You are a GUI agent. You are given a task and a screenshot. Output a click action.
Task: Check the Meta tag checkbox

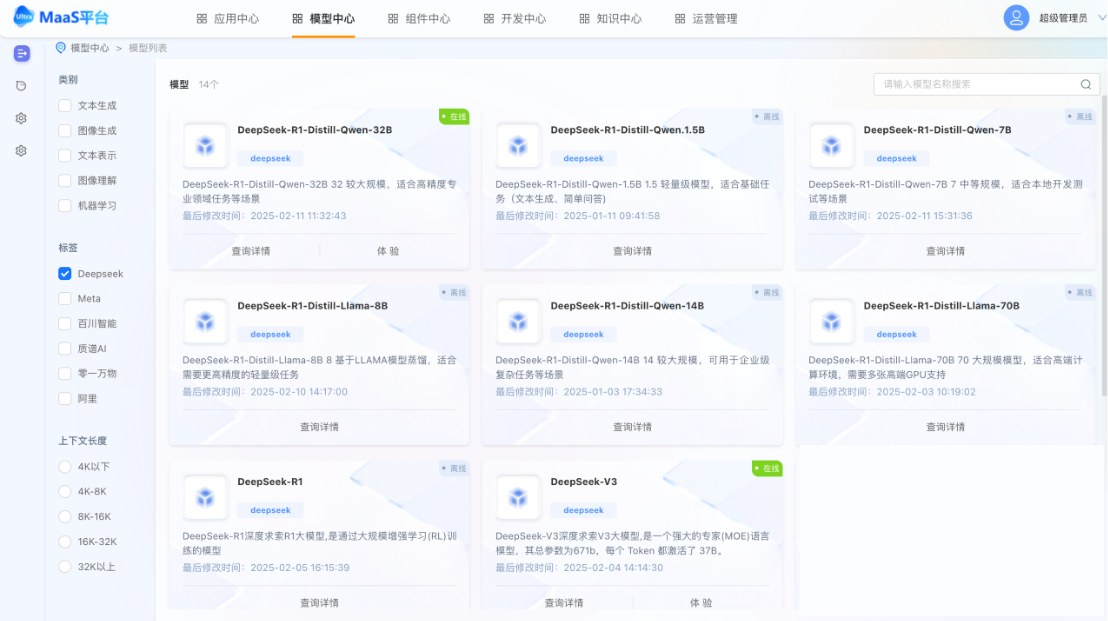coord(65,299)
